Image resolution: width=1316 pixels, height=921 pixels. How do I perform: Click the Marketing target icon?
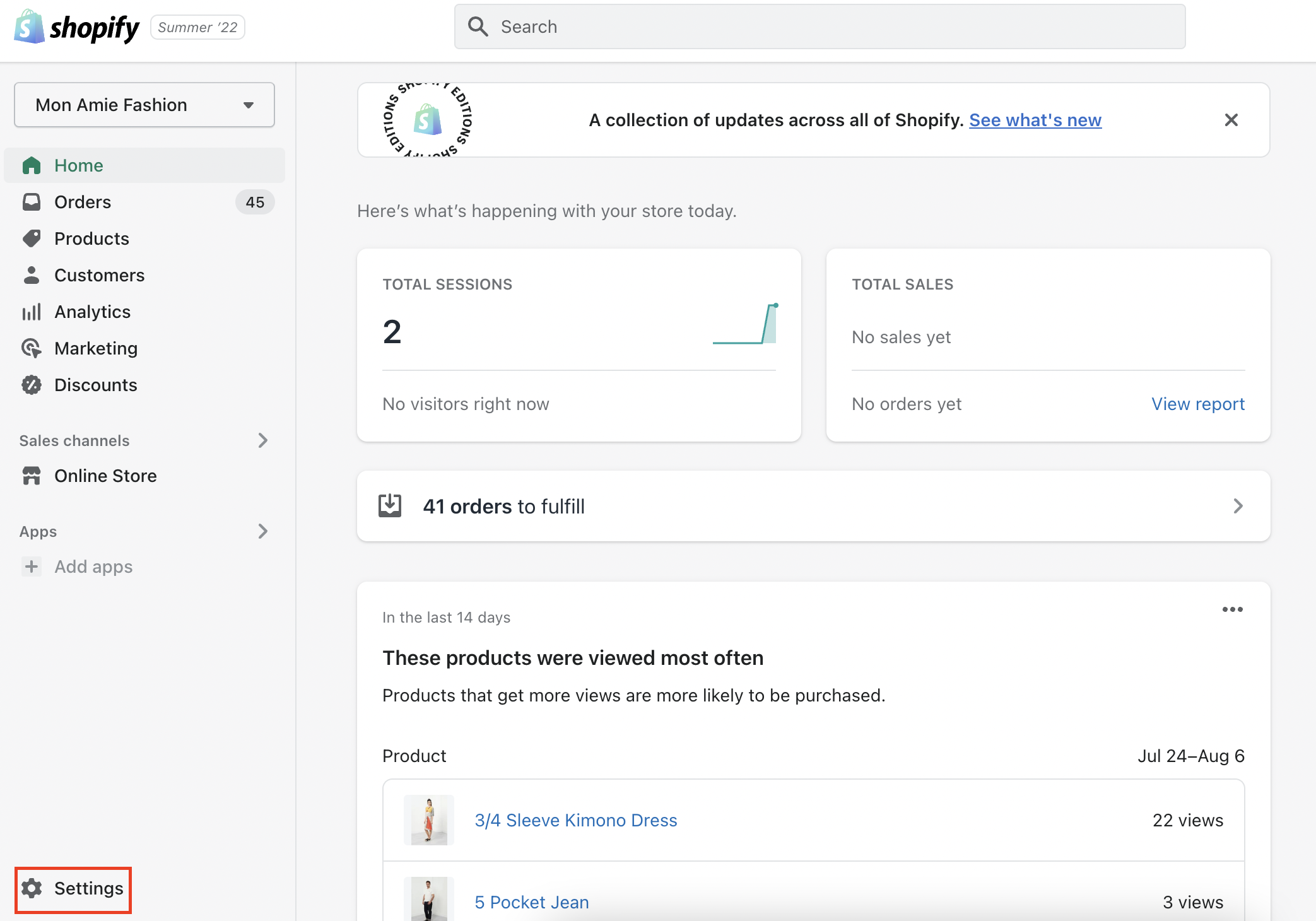[x=32, y=348]
